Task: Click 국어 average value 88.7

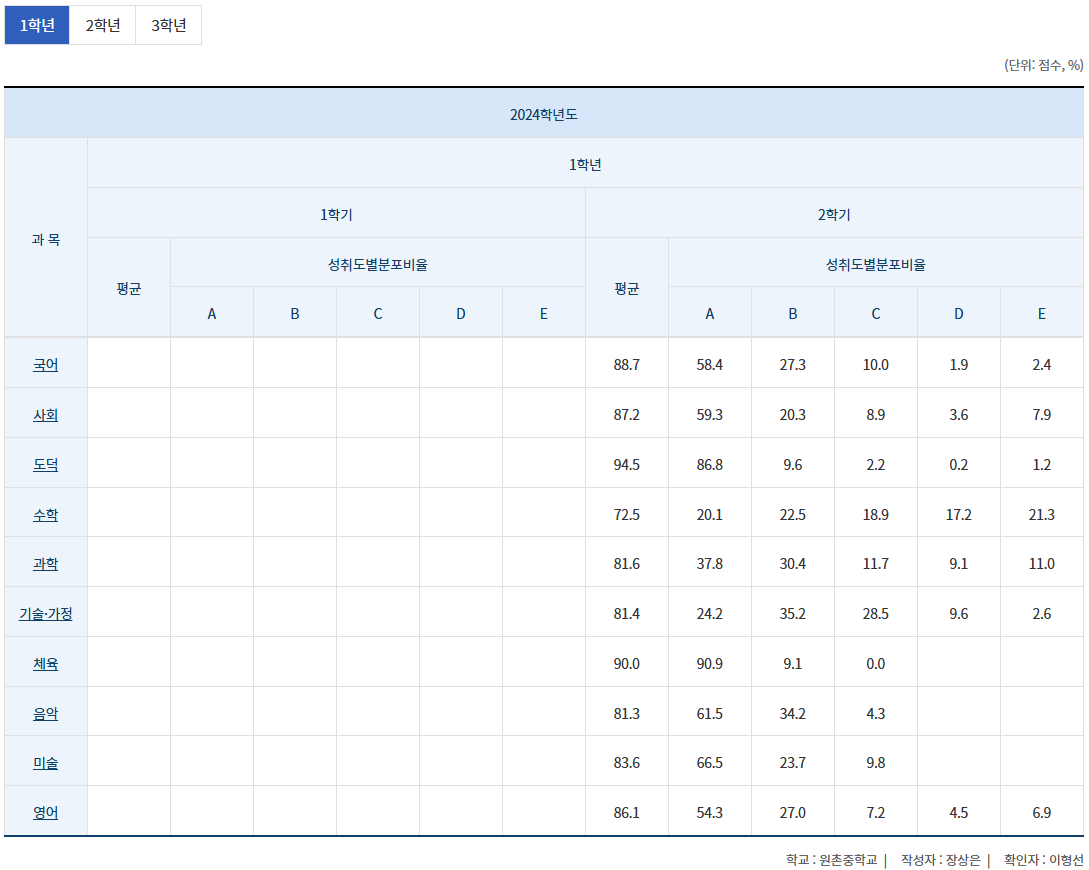Action: pos(626,365)
